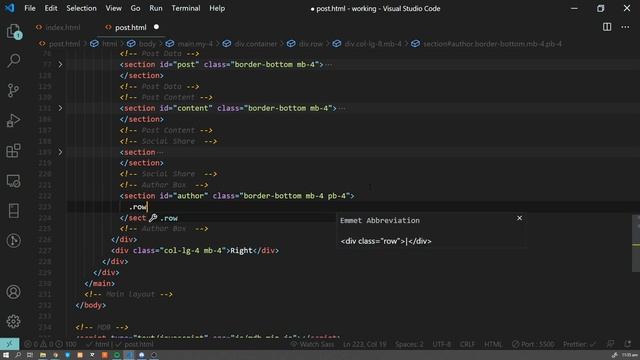This screenshot has height=360, width=640.
Task: Open File Explorer from the taskbar
Action: point(42,355)
